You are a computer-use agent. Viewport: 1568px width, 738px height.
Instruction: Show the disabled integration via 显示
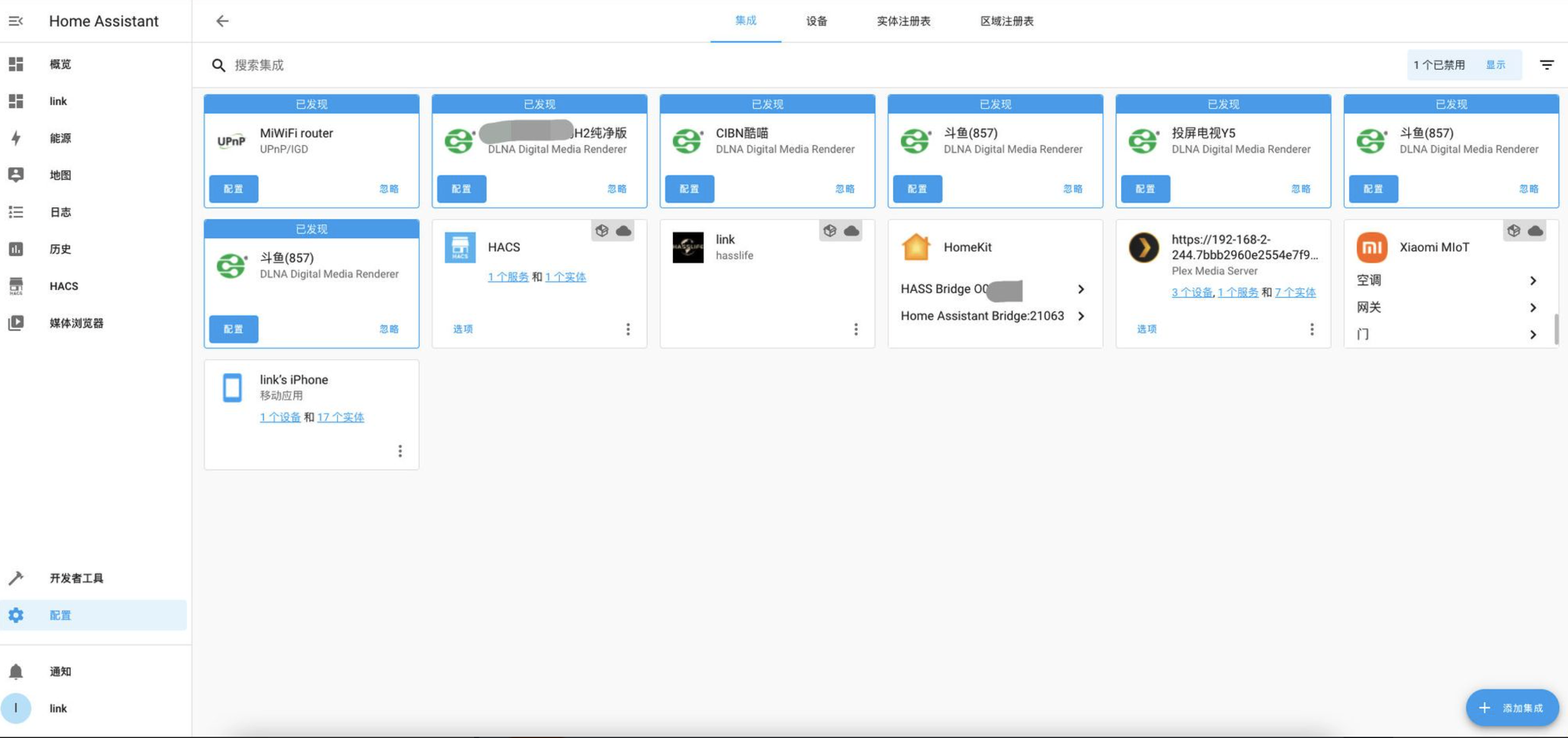click(x=1495, y=64)
